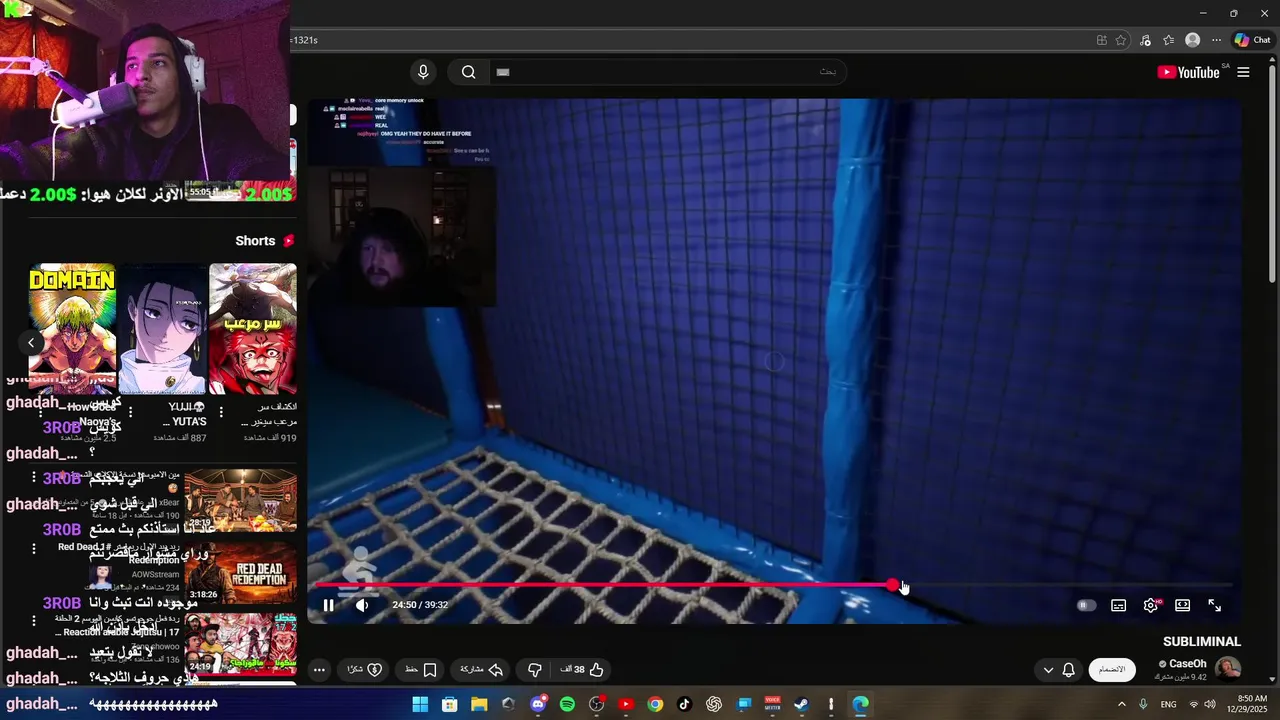Viewport: 1280px width, 720px height.
Task: Share the video with share button
Action: (481, 670)
